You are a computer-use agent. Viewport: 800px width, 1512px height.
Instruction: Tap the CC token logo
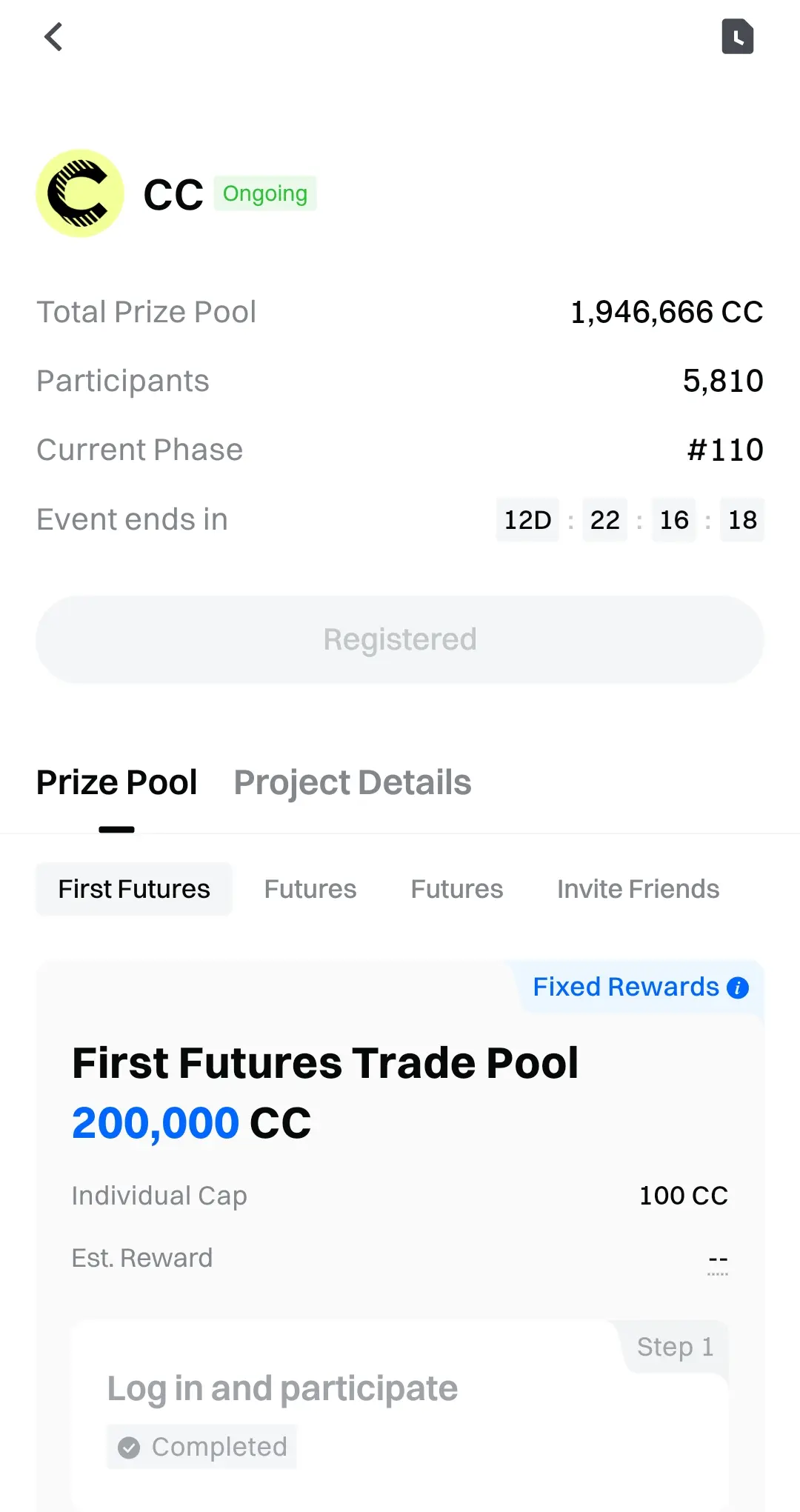click(80, 193)
